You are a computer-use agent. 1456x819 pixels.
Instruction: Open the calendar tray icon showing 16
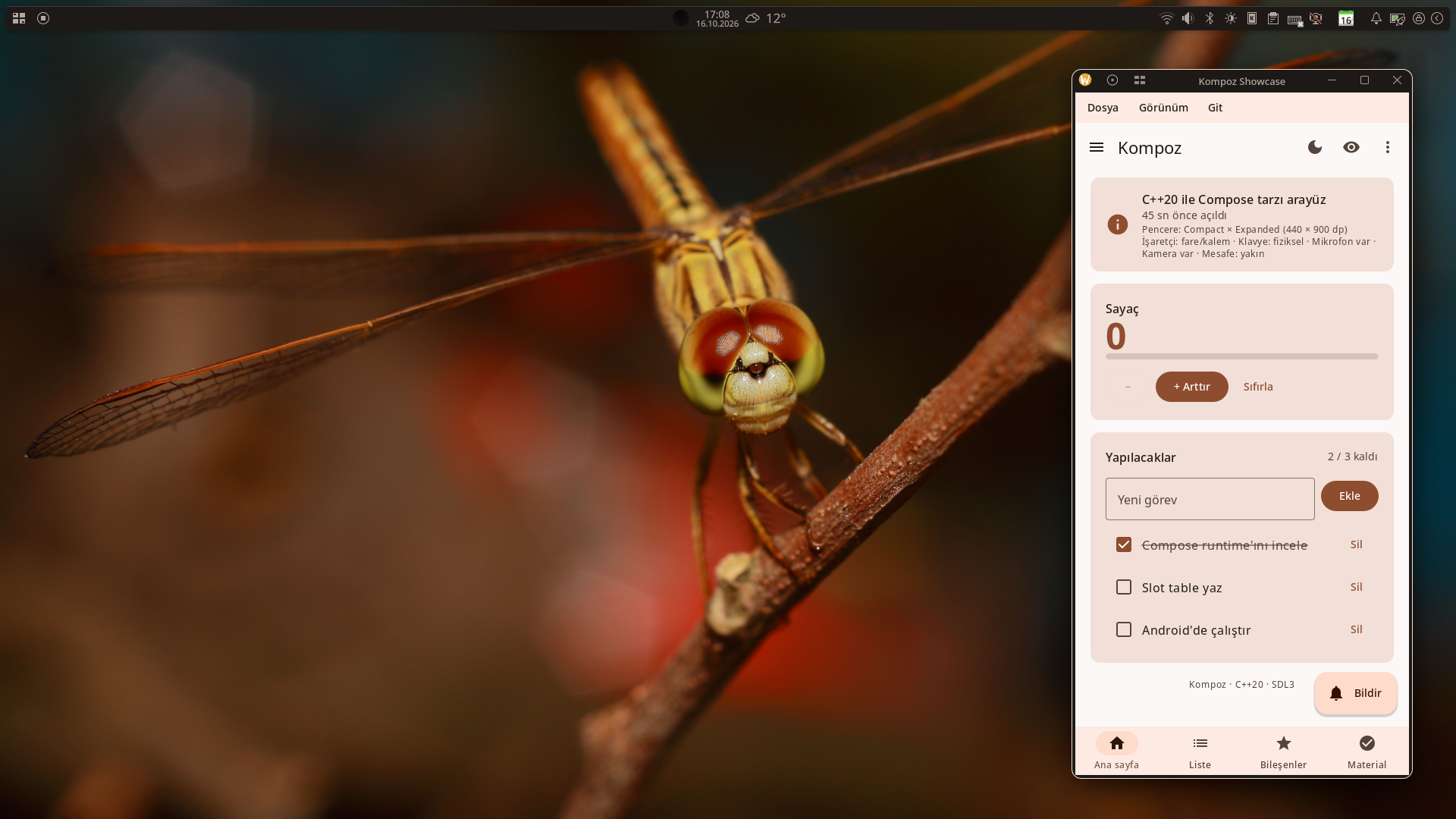pos(1346,18)
